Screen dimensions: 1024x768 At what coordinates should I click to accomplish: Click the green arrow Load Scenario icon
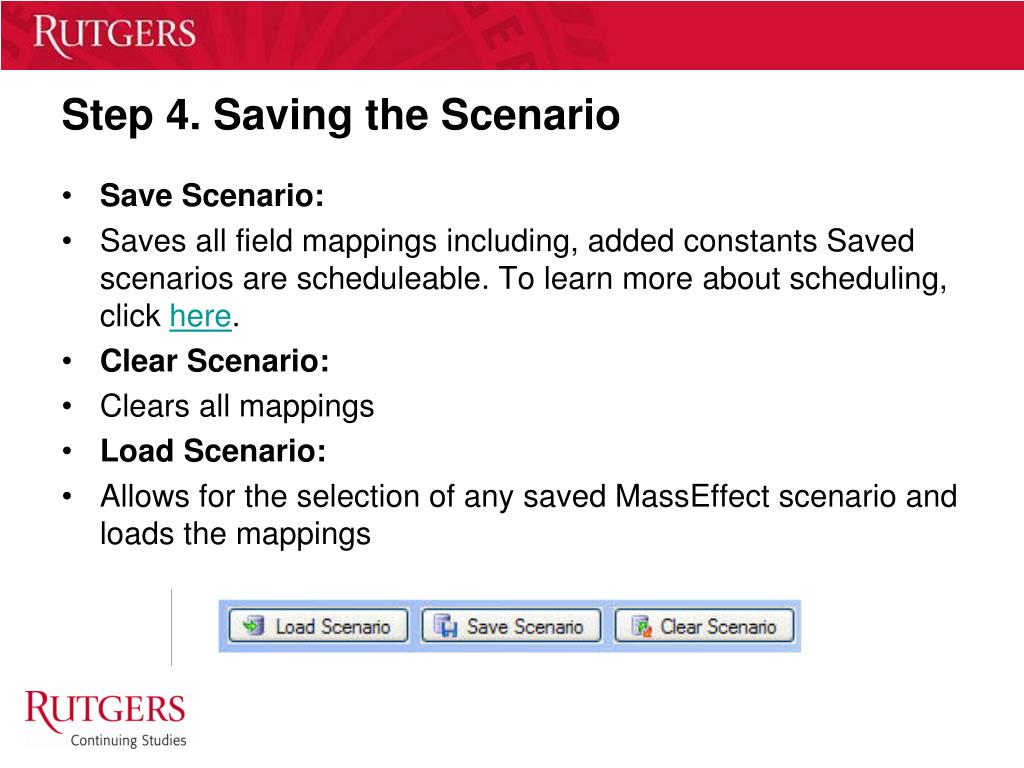(253, 626)
